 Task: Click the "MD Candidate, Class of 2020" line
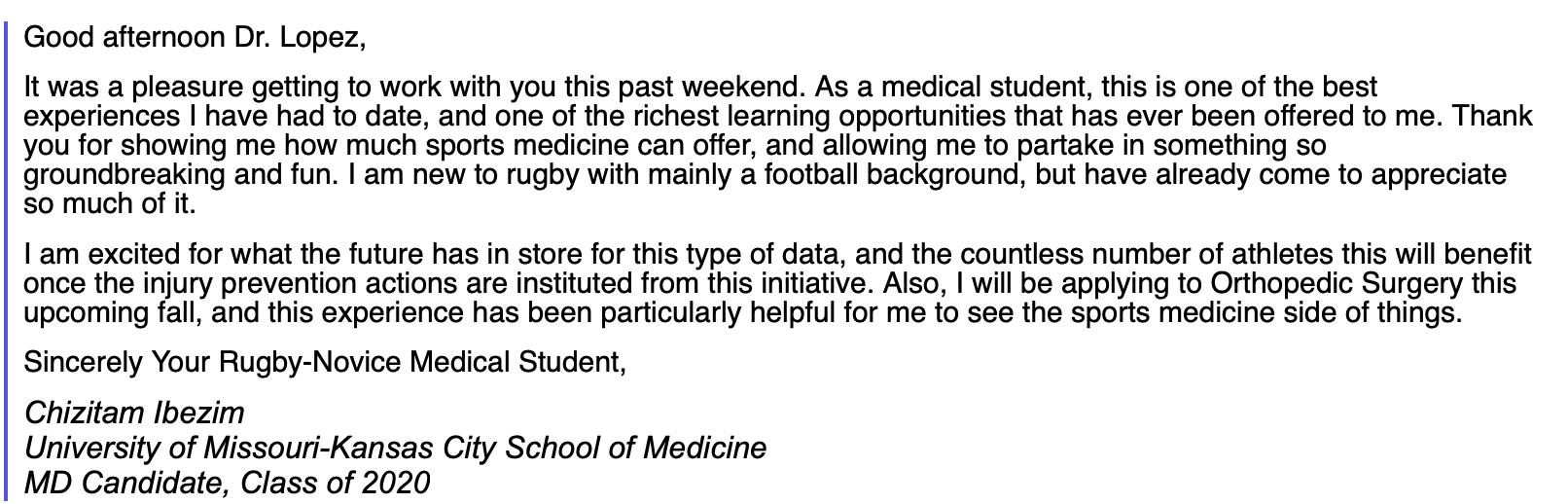click(x=227, y=483)
